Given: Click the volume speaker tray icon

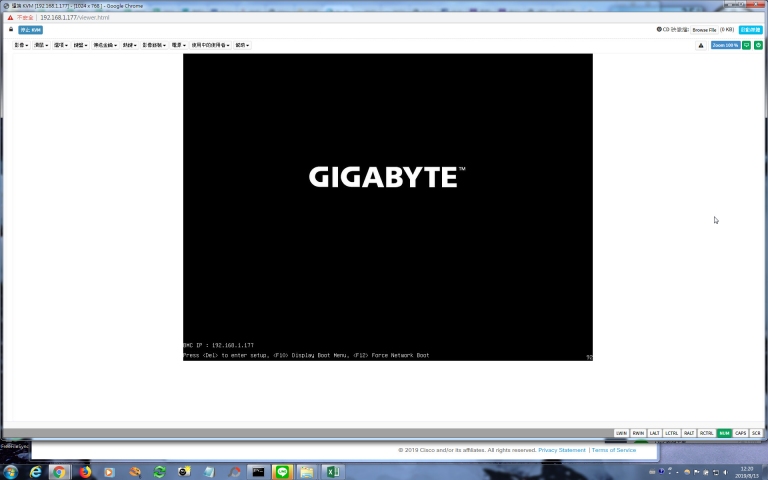Looking at the screenshot, I should 725,472.
